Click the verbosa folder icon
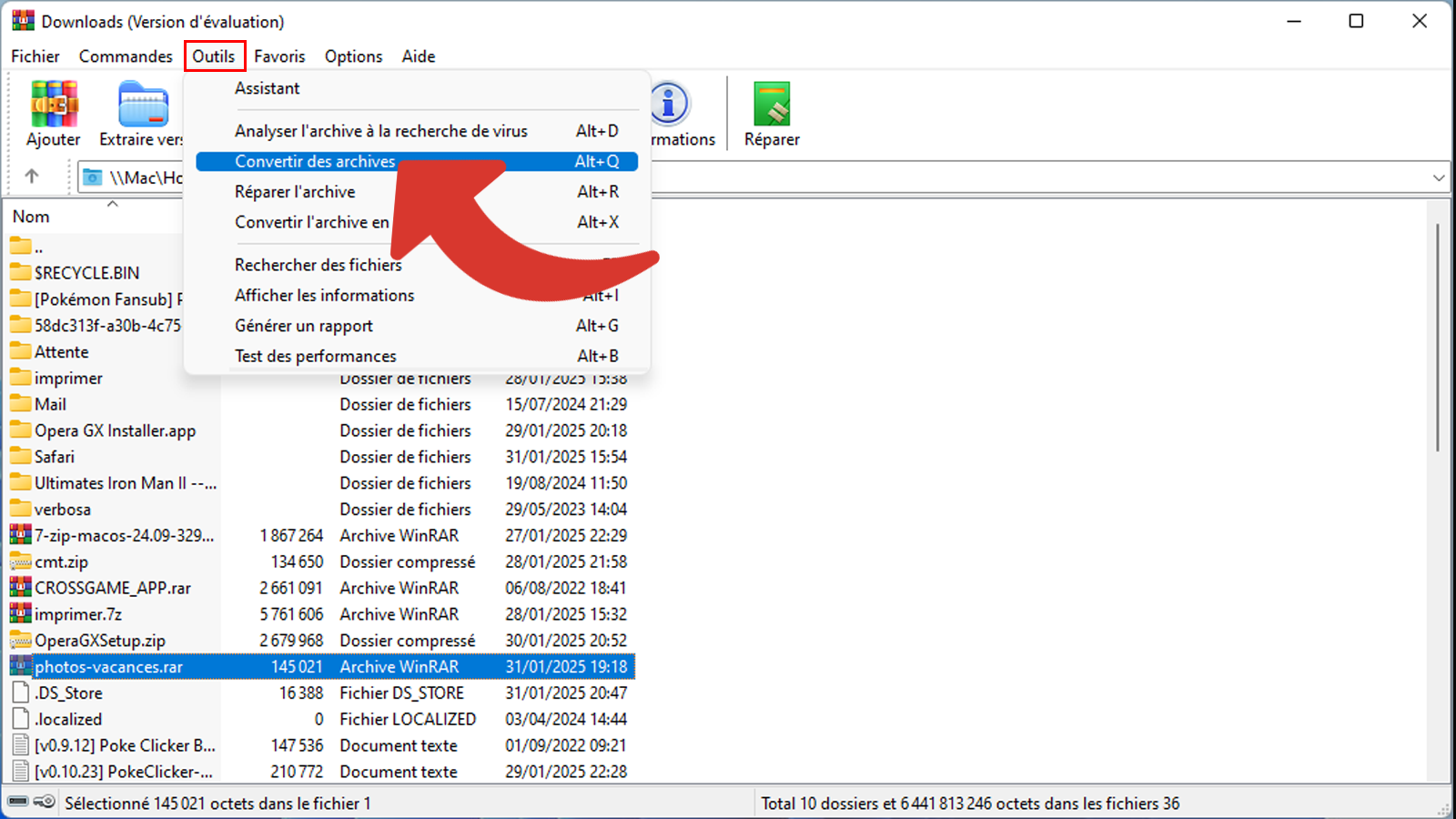This screenshot has width=1456, height=819. (20, 509)
